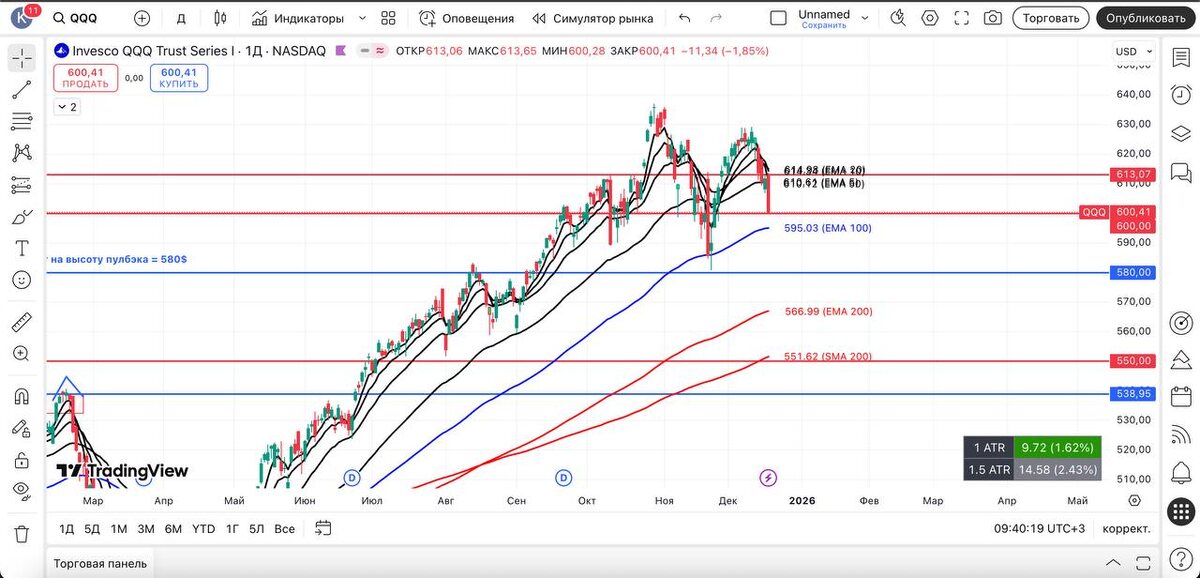The width and height of the screenshot is (1200, 578).
Task: Open quick search lightning icon
Action: [898, 18]
